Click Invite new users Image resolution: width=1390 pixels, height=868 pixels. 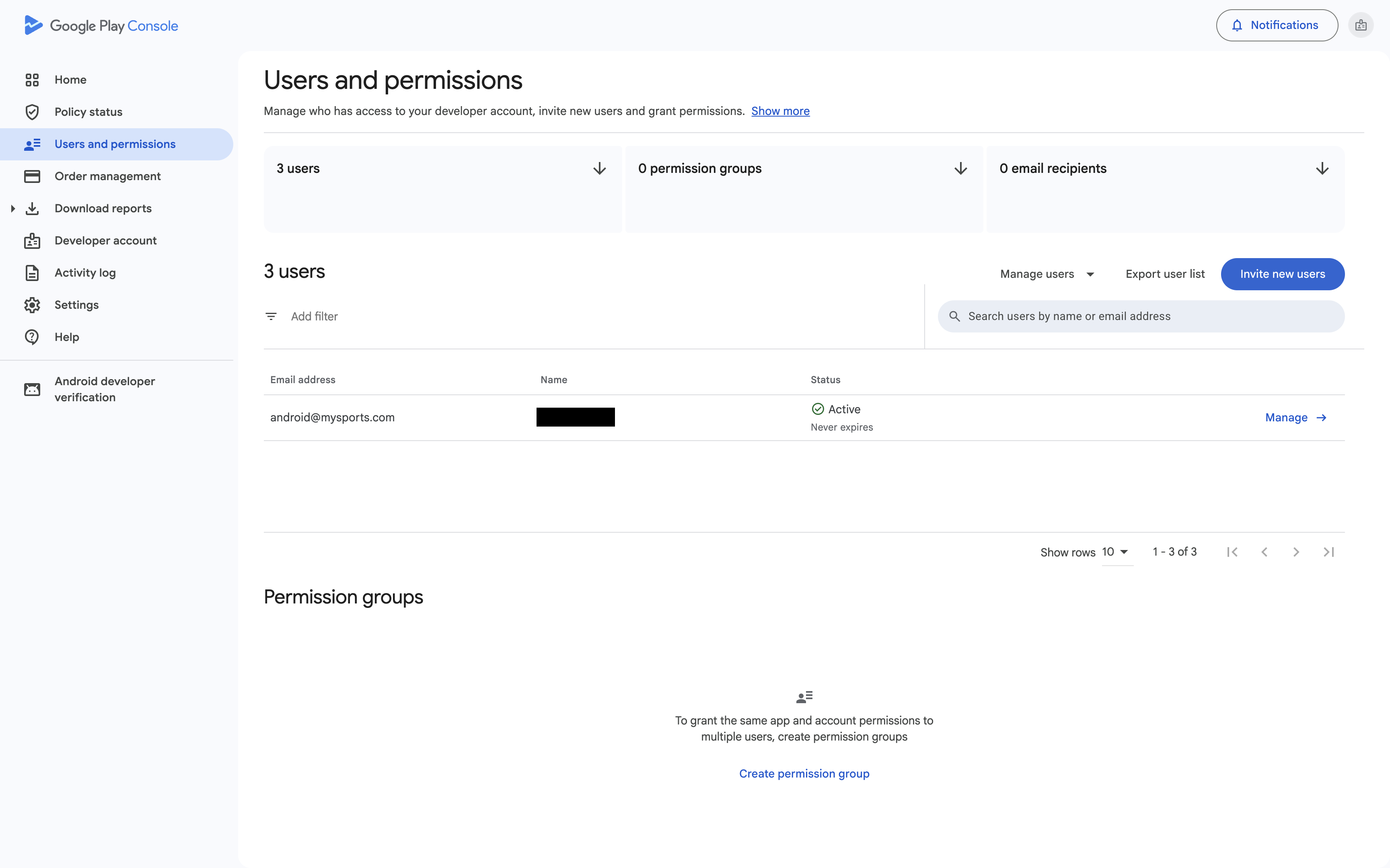(x=1283, y=274)
